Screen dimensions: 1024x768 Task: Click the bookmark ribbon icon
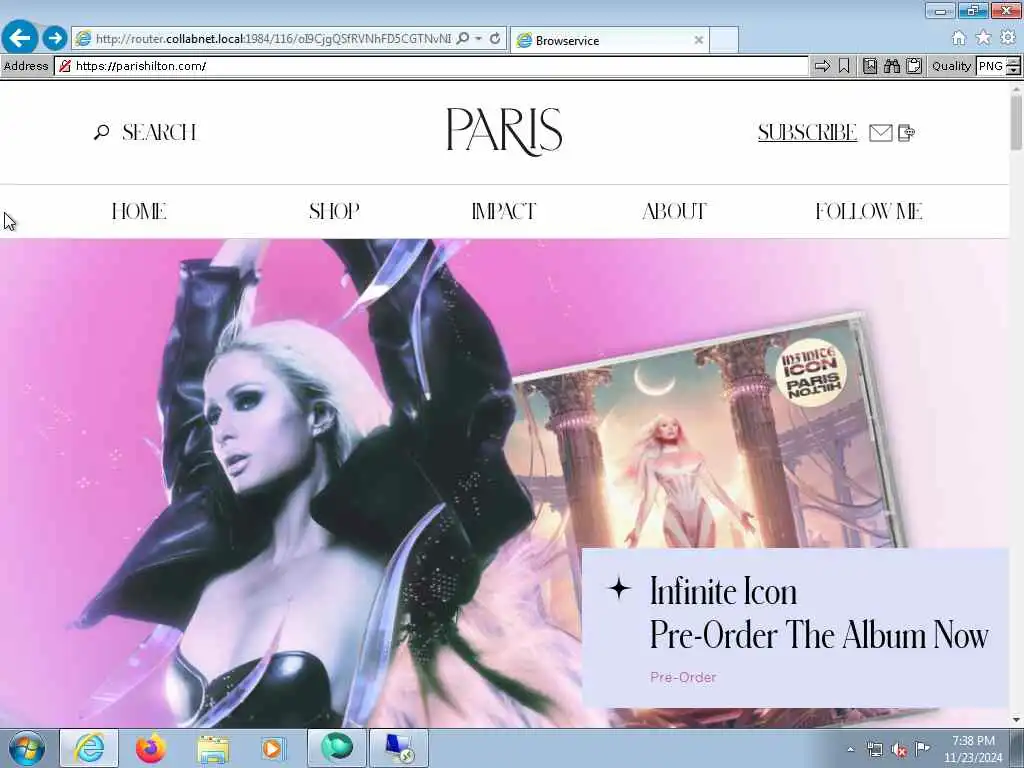[x=844, y=66]
